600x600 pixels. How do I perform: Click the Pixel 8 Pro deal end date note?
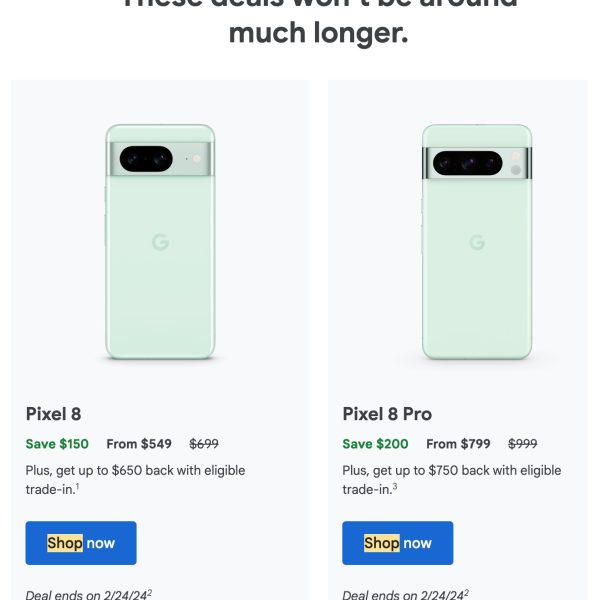point(405,594)
